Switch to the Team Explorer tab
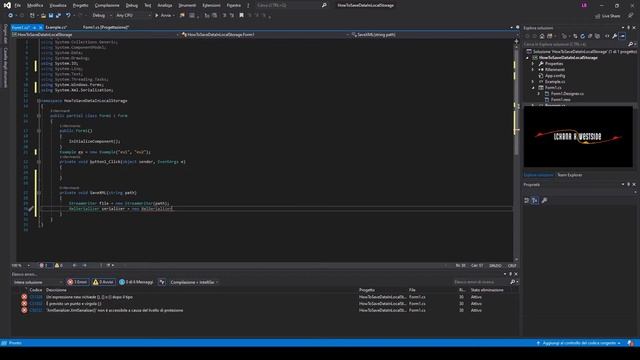Viewport: 640px width, 360px height. coord(569,175)
